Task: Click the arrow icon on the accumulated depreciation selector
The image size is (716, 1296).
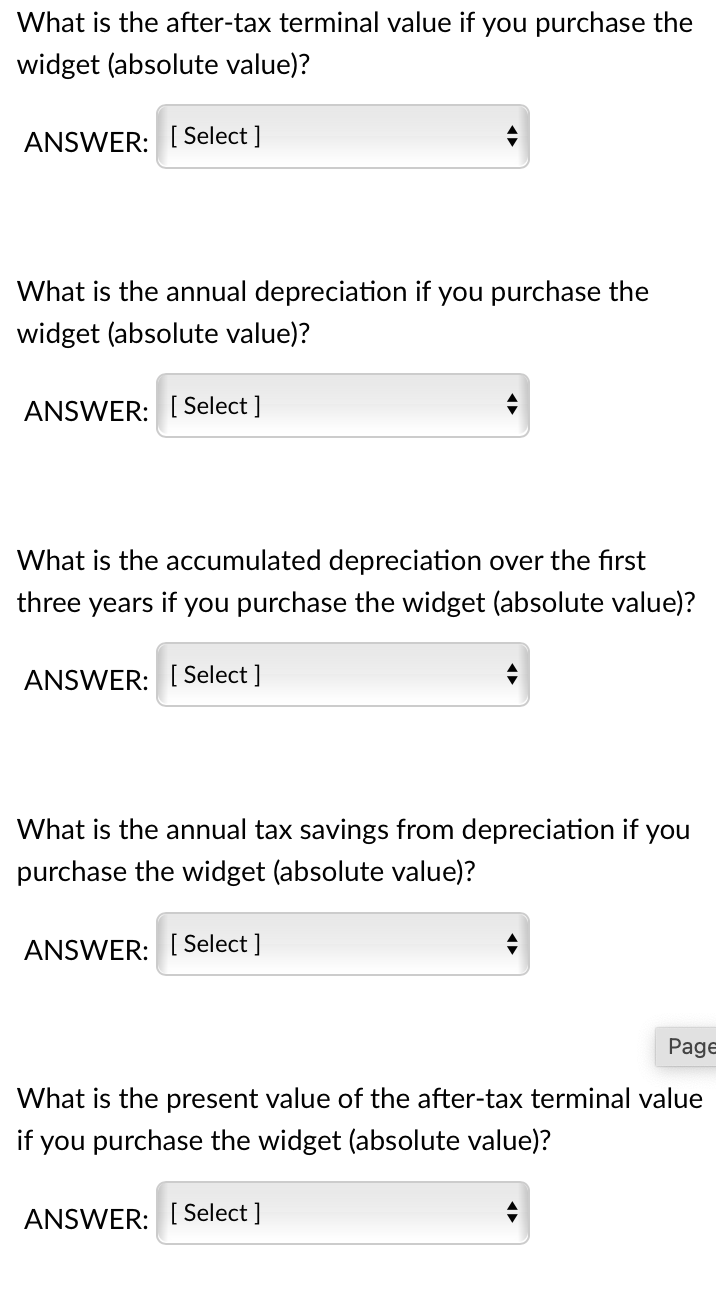Action: coord(511,674)
